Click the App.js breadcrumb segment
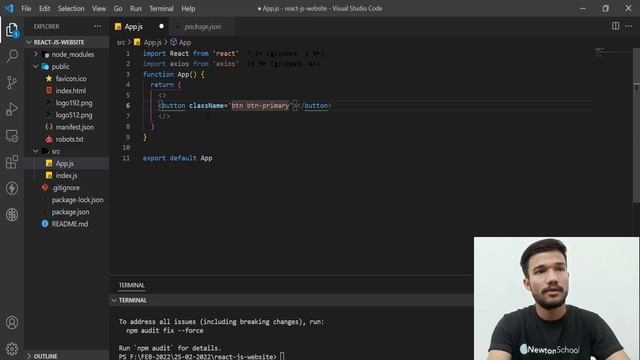The image size is (640, 360). point(148,42)
